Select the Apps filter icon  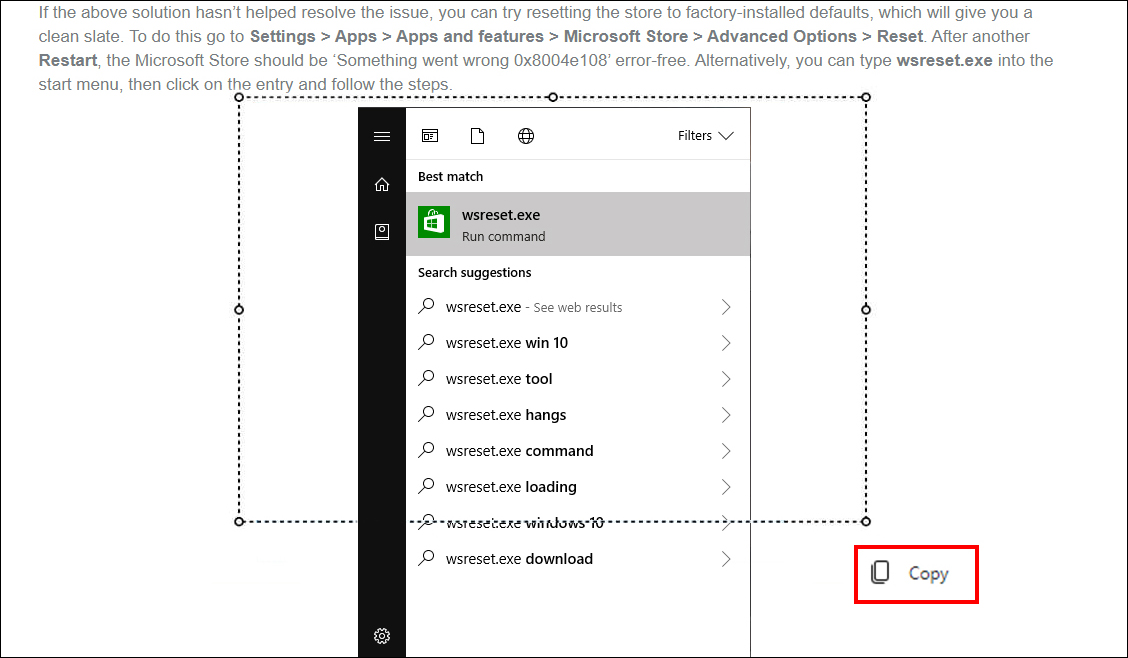[x=430, y=136]
